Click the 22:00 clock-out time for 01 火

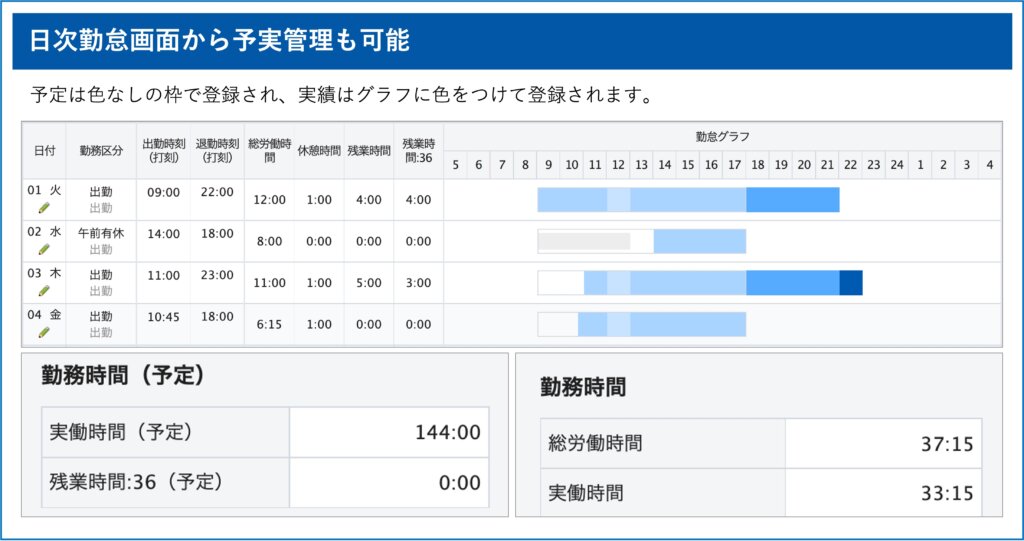point(217,192)
